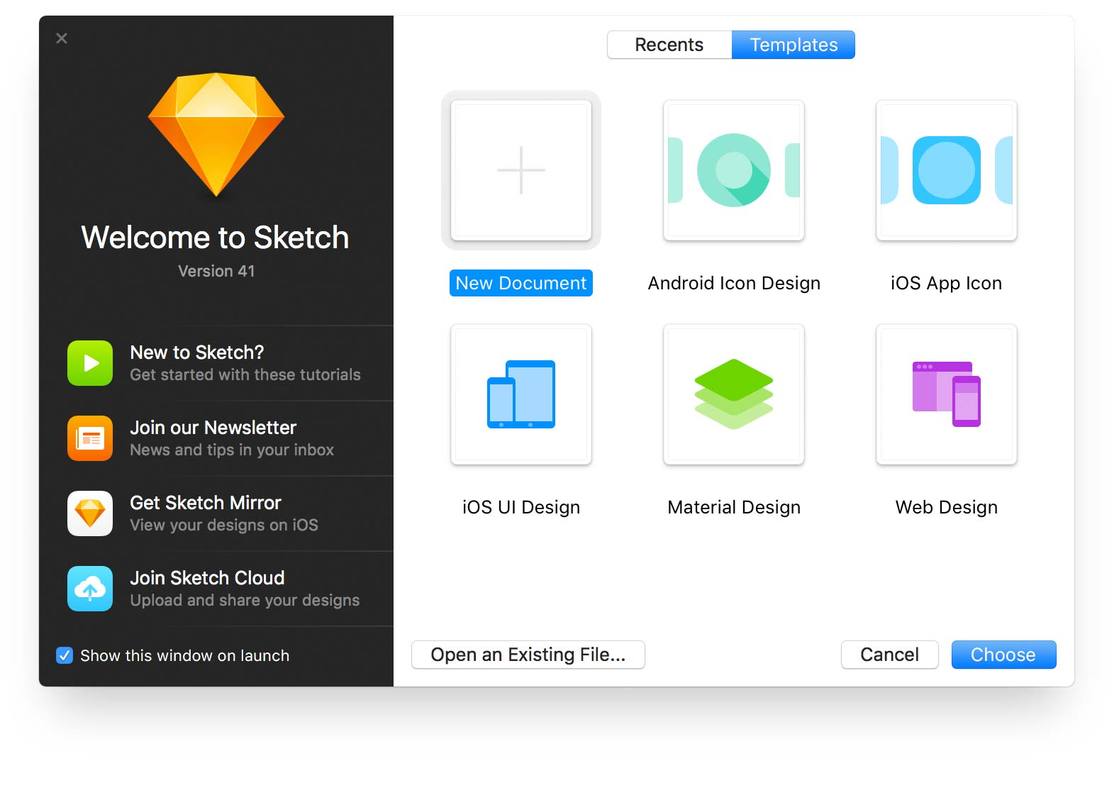Switch to the Recents tab
1119x800 pixels.
click(669, 45)
